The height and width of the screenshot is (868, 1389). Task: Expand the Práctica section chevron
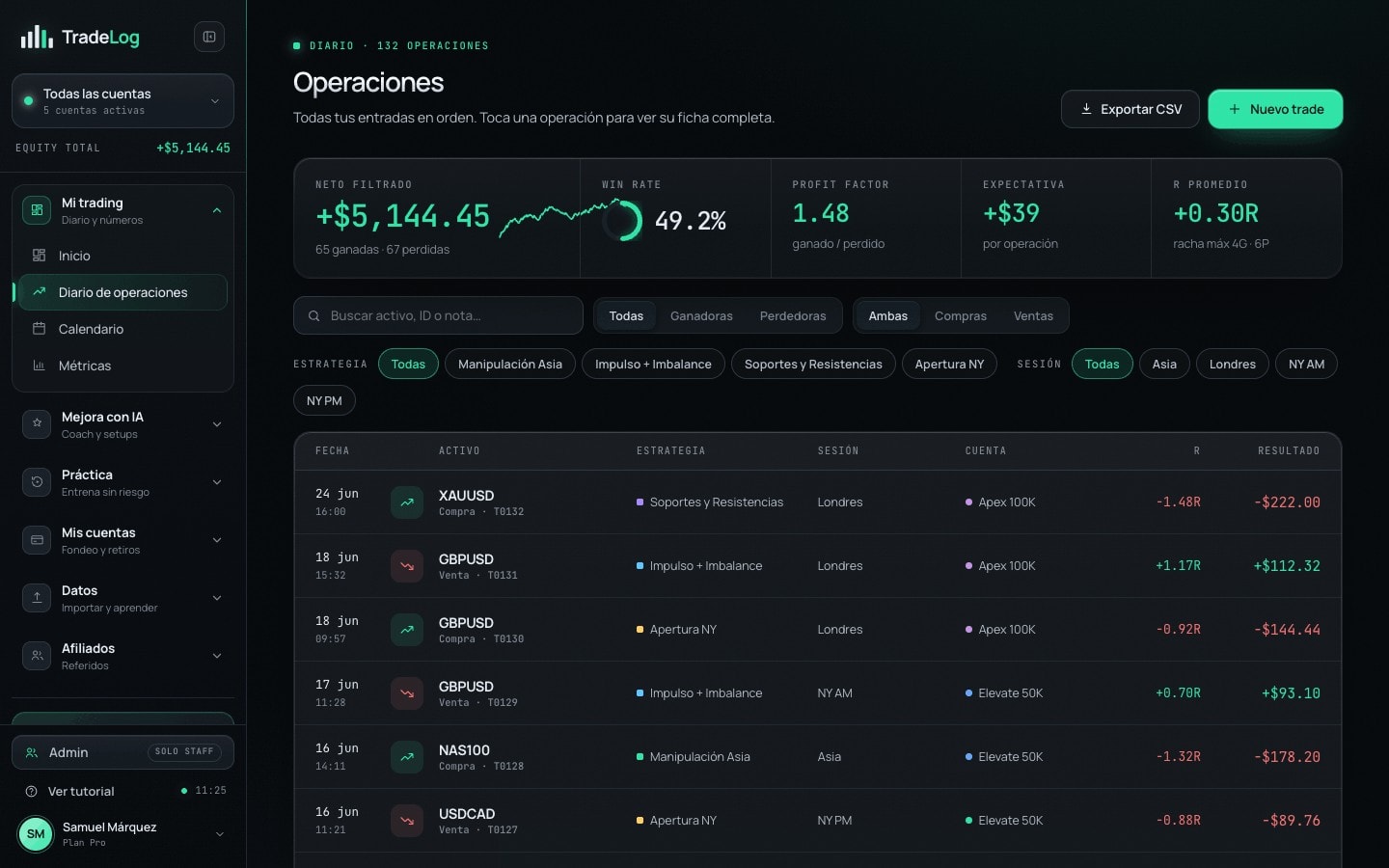click(x=217, y=482)
